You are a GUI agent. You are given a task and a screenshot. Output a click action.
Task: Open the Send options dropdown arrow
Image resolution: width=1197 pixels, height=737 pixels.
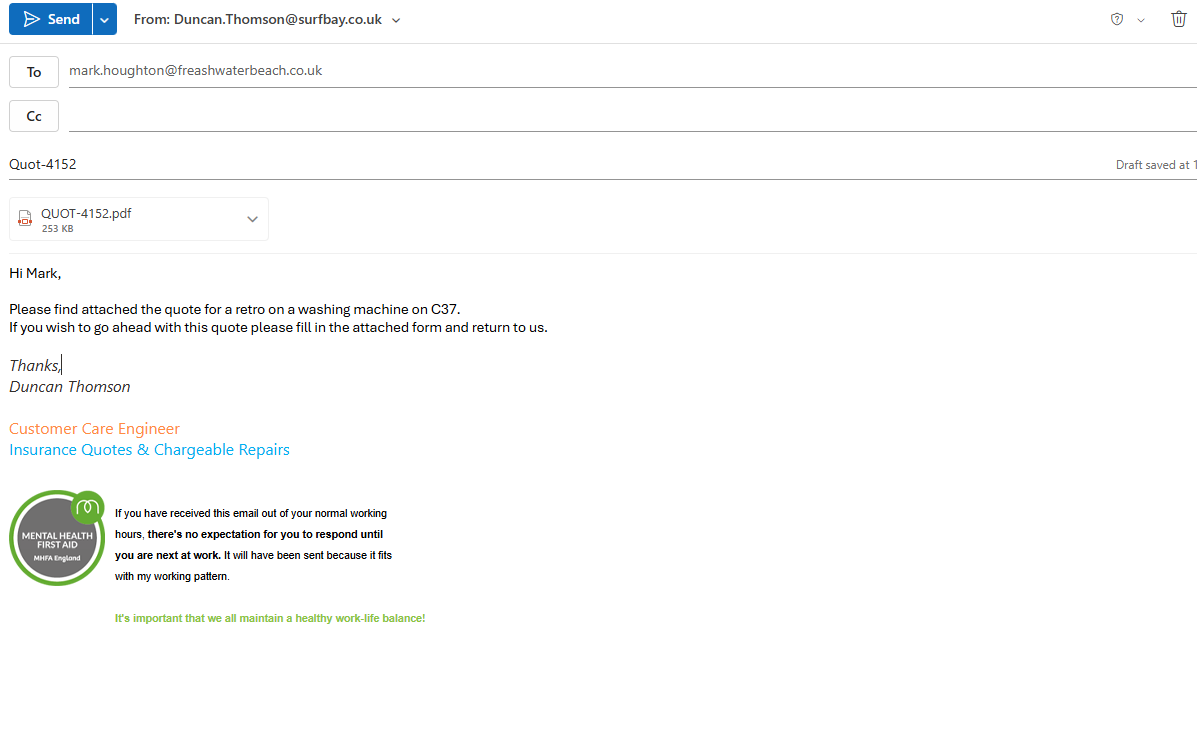click(105, 19)
